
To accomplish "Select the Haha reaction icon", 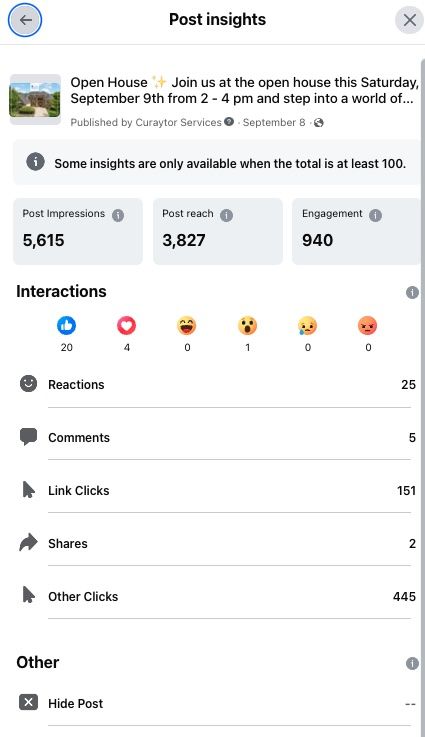I will [x=187, y=325].
